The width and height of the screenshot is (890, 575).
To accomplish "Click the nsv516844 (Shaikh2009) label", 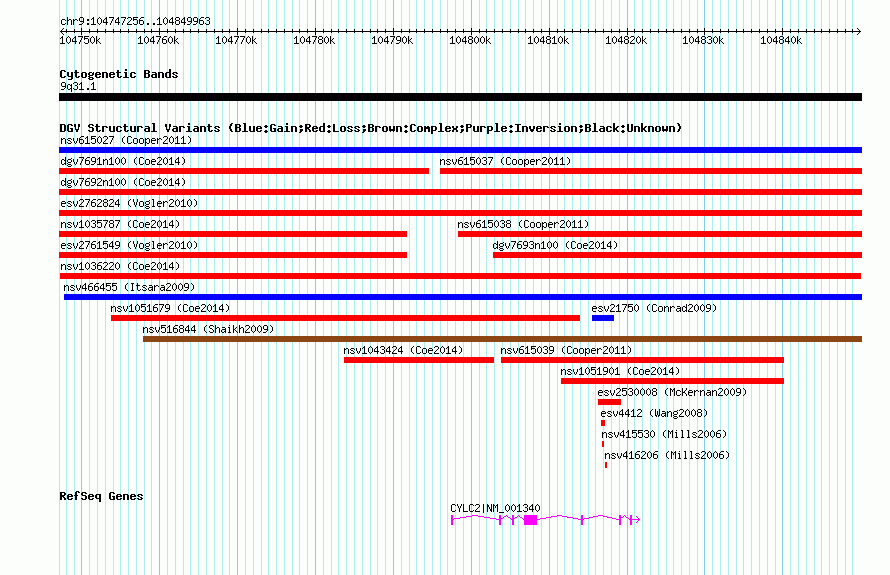I will (x=208, y=329).
